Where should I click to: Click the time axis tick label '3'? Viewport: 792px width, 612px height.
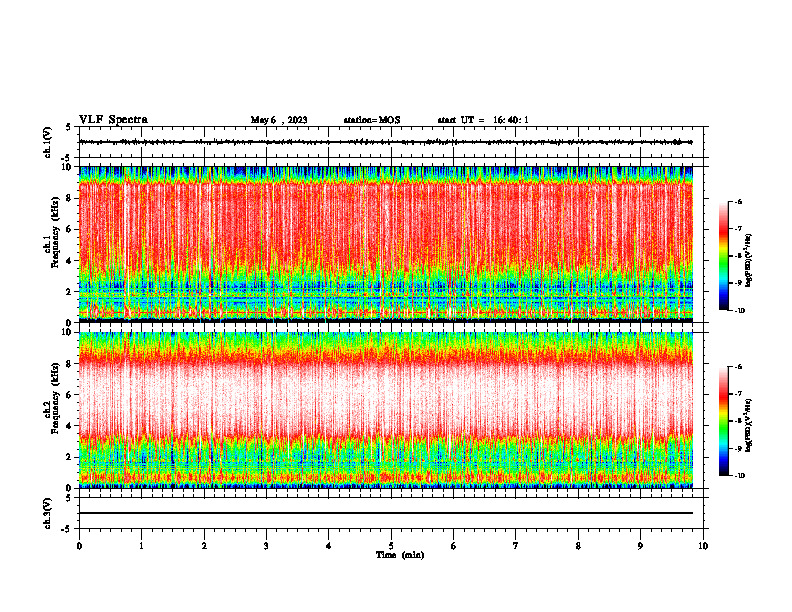266,546
